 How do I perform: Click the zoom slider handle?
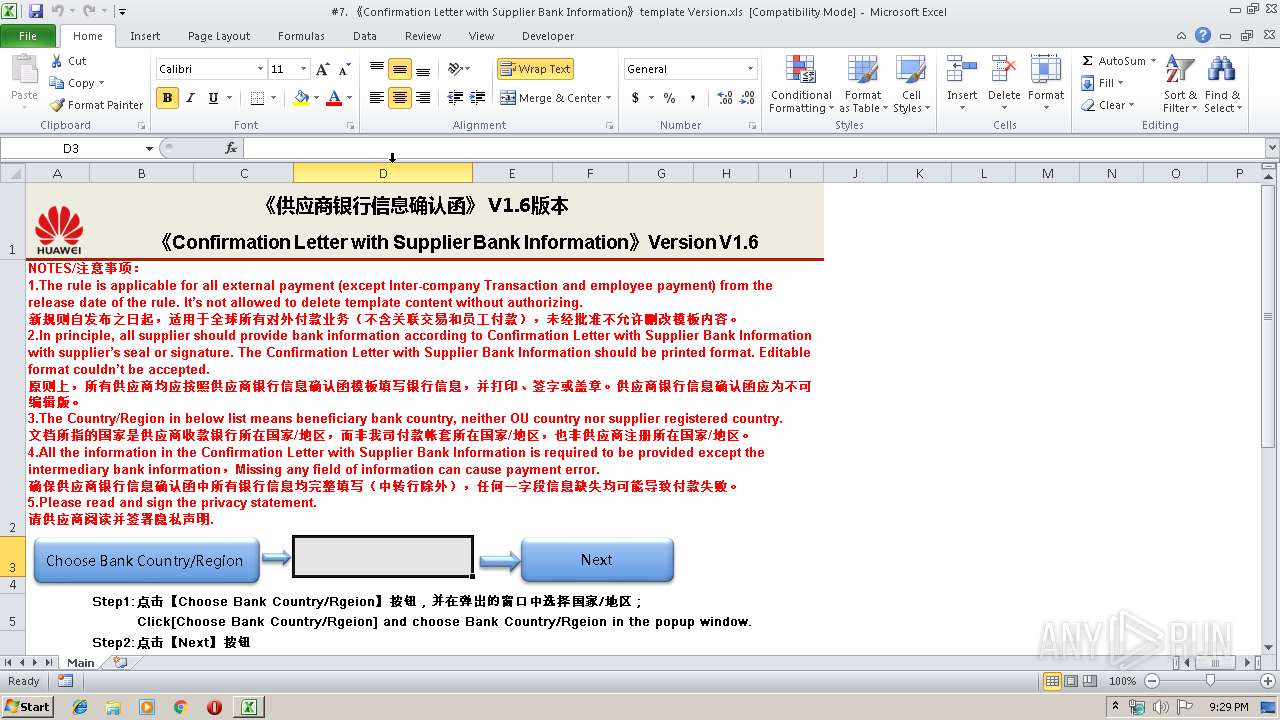pyautogui.click(x=1209, y=681)
